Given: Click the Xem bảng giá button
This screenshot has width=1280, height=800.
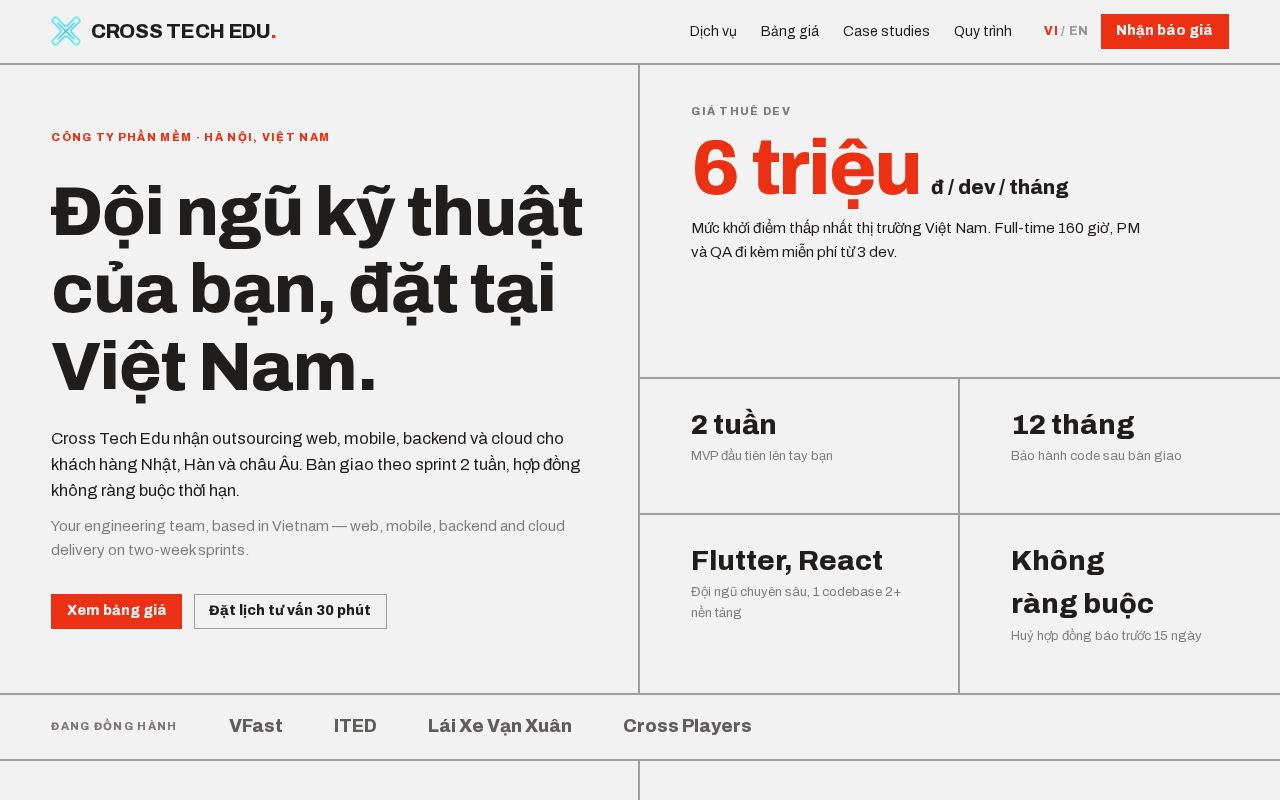Looking at the screenshot, I should pos(116,611).
